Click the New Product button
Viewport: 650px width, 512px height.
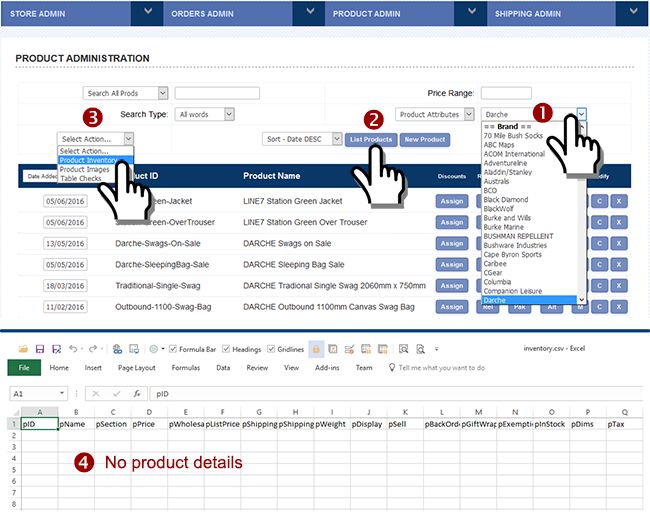425,139
